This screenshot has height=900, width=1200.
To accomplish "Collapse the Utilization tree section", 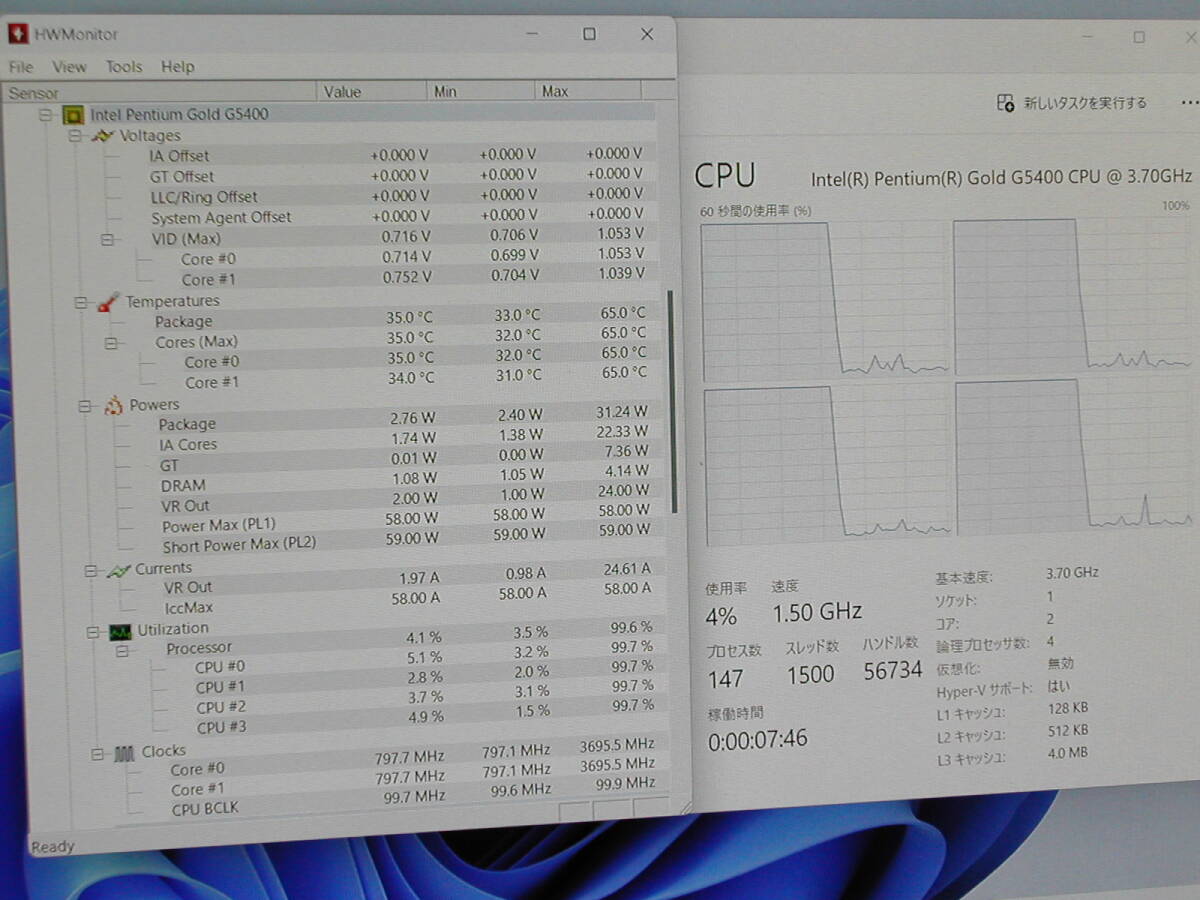I will (93, 631).
